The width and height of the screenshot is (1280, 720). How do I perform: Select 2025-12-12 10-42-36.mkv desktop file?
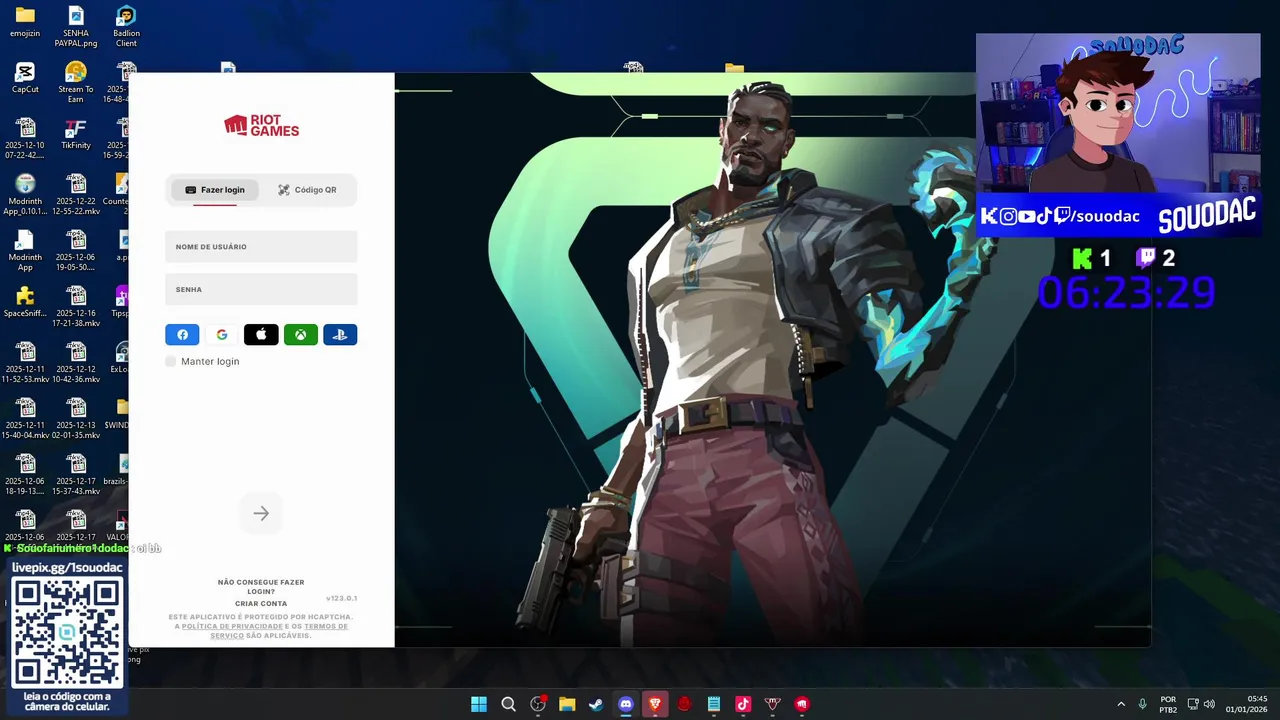click(76, 363)
